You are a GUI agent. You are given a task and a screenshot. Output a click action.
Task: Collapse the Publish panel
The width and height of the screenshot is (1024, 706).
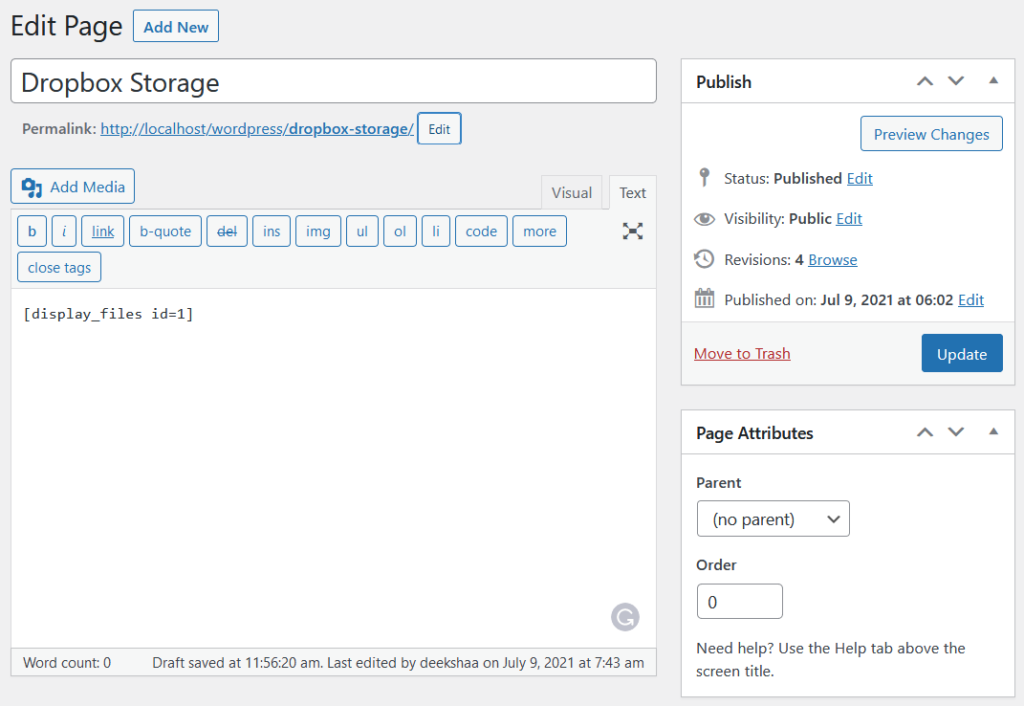point(993,81)
